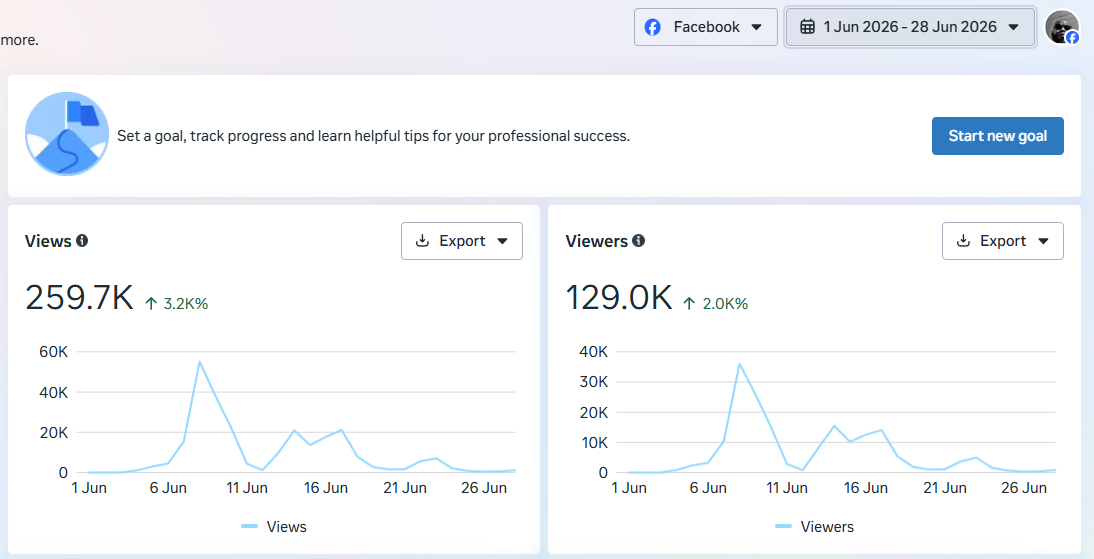The image size is (1094, 559).
Task: Open the Facebook platform dropdown
Action: [x=705, y=27]
